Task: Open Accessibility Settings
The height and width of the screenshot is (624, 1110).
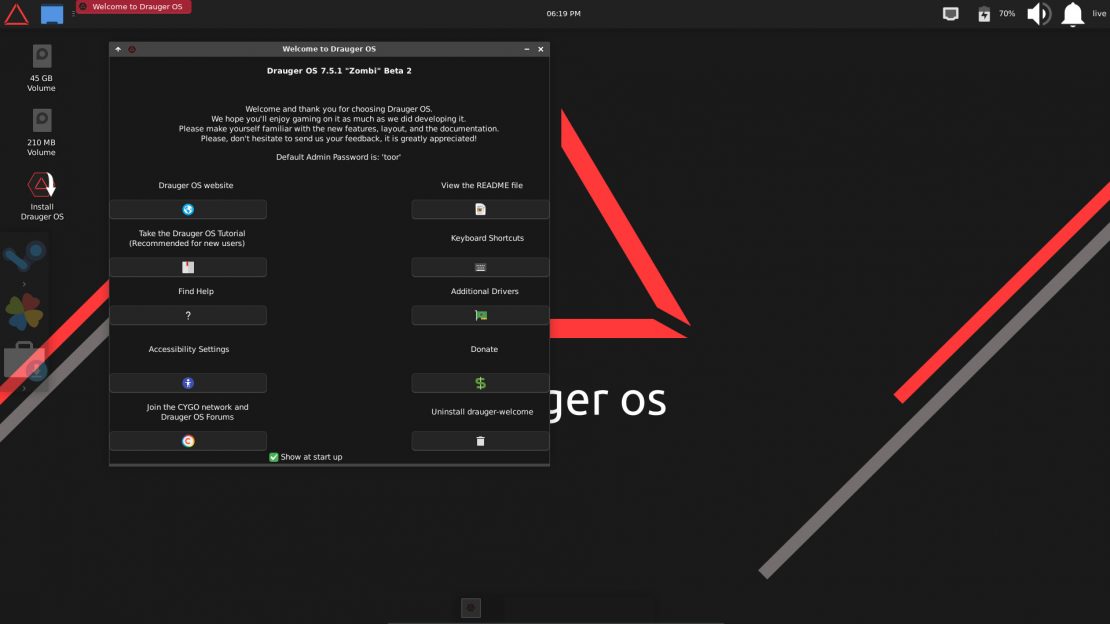Action: point(188,383)
